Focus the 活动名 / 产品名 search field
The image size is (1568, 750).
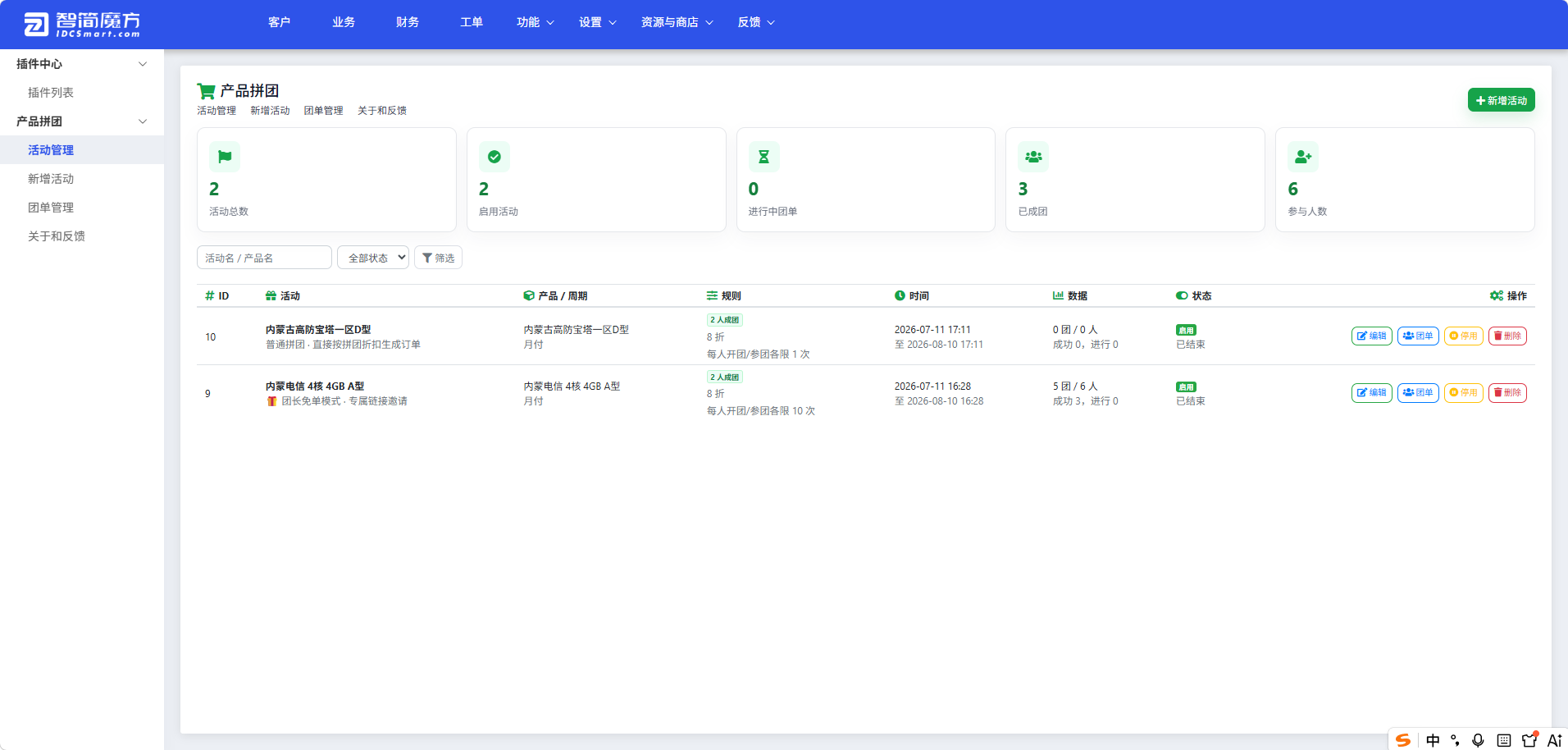point(264,258)
